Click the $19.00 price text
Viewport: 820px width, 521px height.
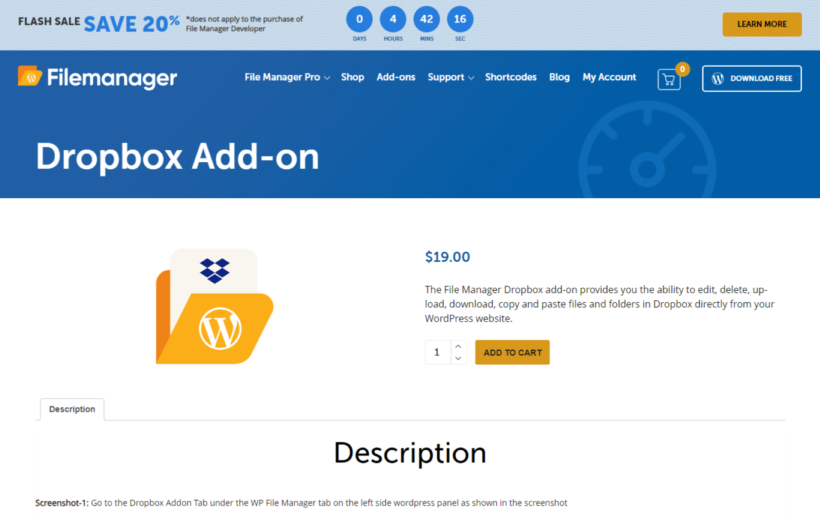448,257
